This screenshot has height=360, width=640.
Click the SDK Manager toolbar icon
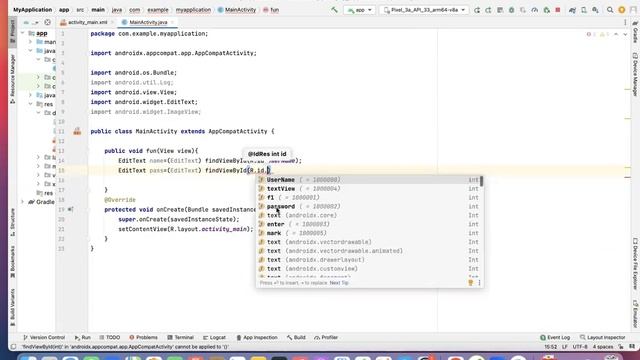coord(596,10)
